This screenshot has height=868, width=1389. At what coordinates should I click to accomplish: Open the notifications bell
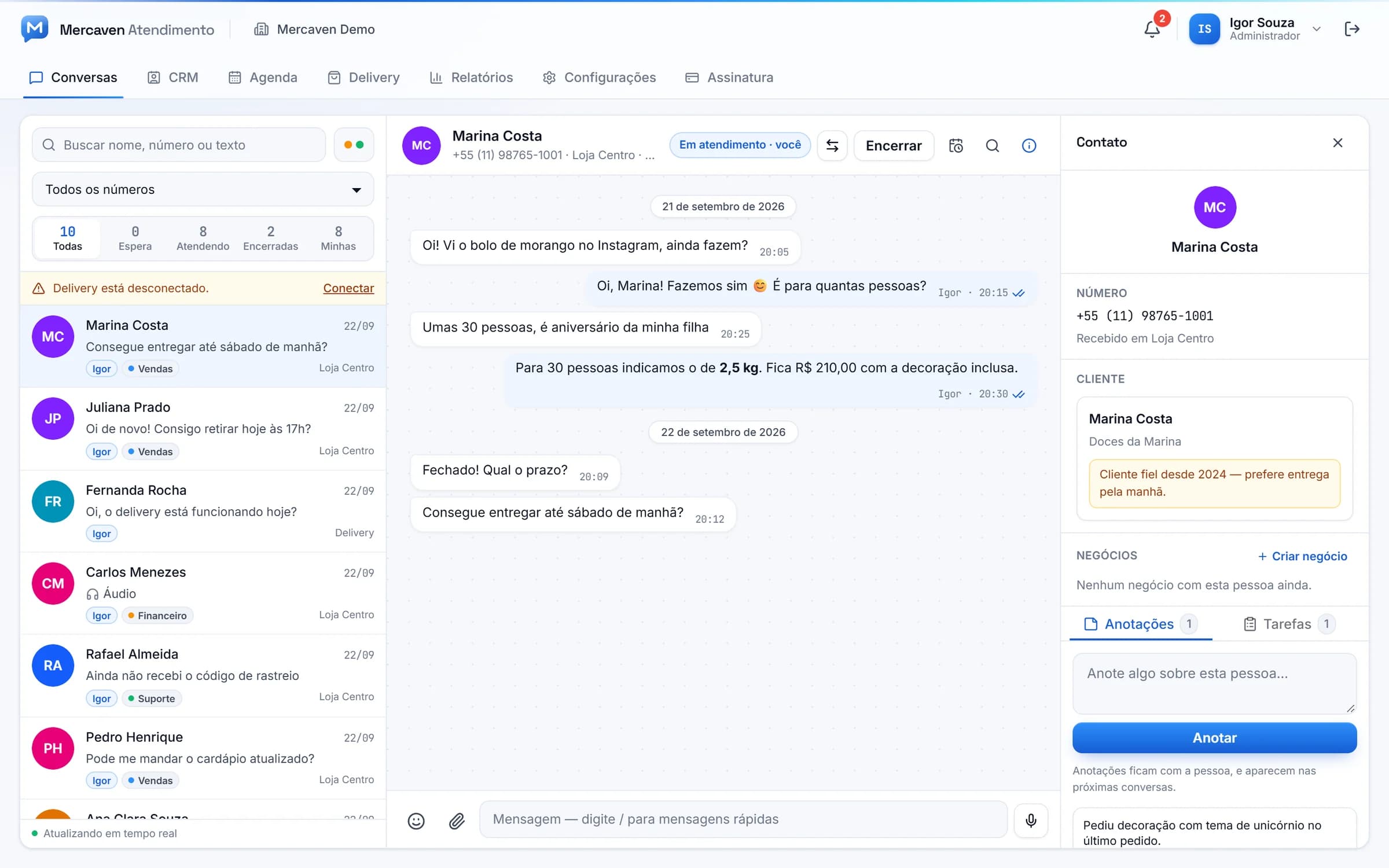click(1152, 29)
